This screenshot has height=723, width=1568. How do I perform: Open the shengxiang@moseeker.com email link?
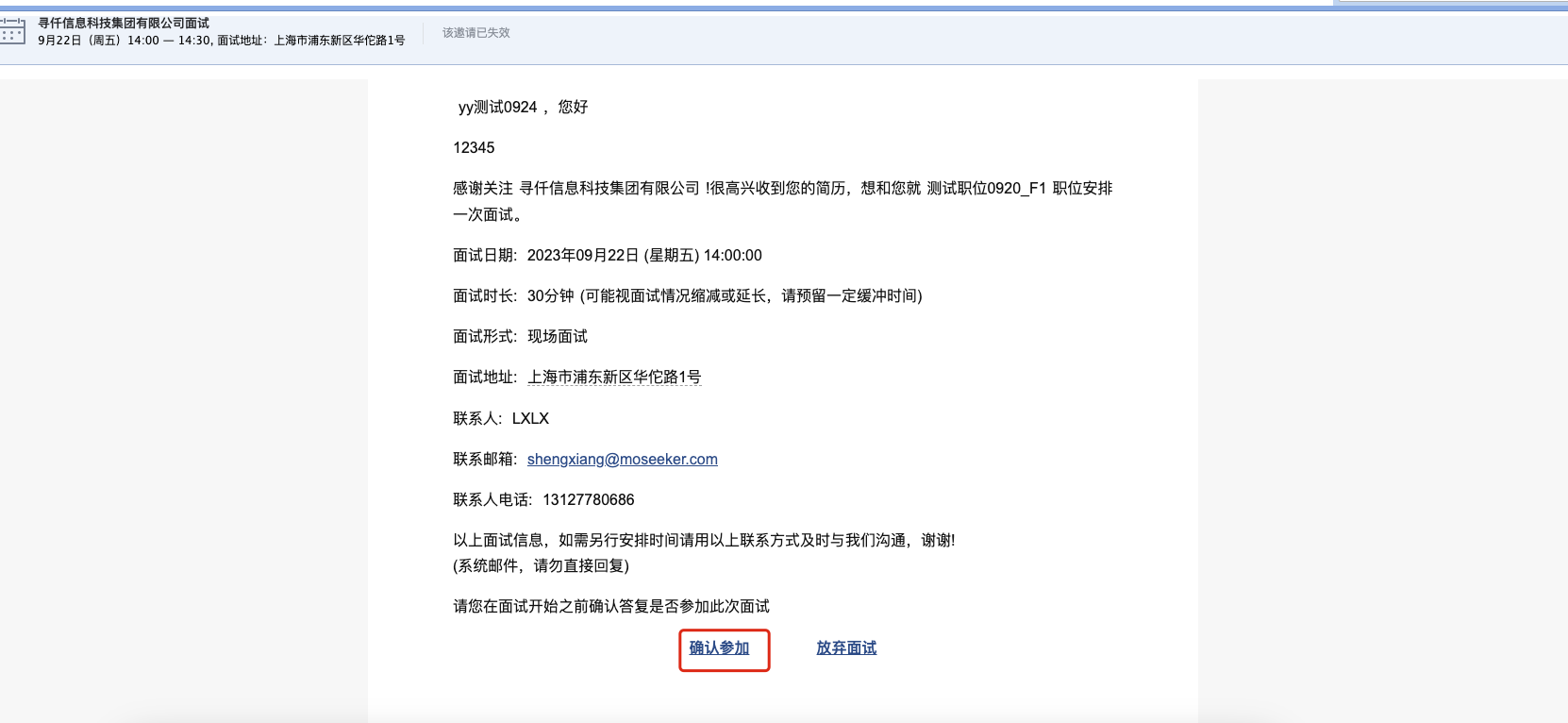622,459
